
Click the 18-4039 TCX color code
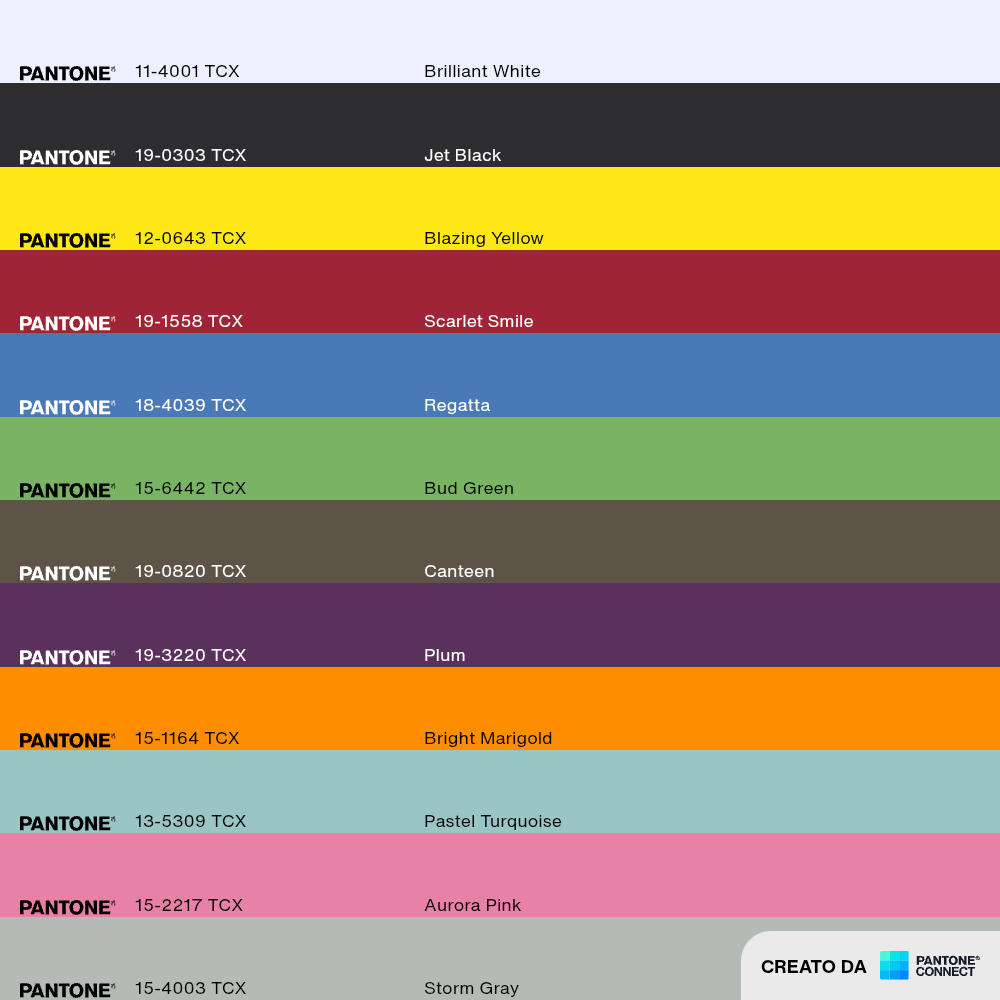[190, 406]
